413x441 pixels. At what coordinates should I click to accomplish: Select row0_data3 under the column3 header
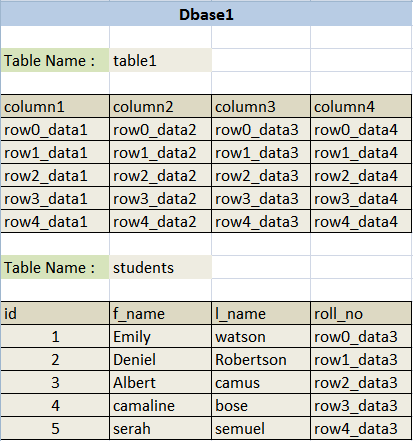pos(261,129)
